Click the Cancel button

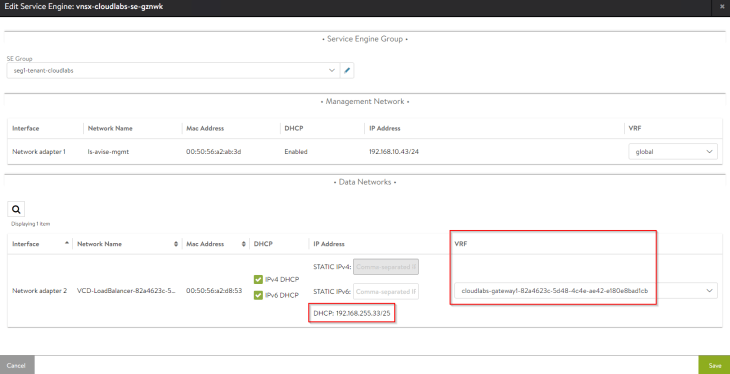tap(16, 365)
